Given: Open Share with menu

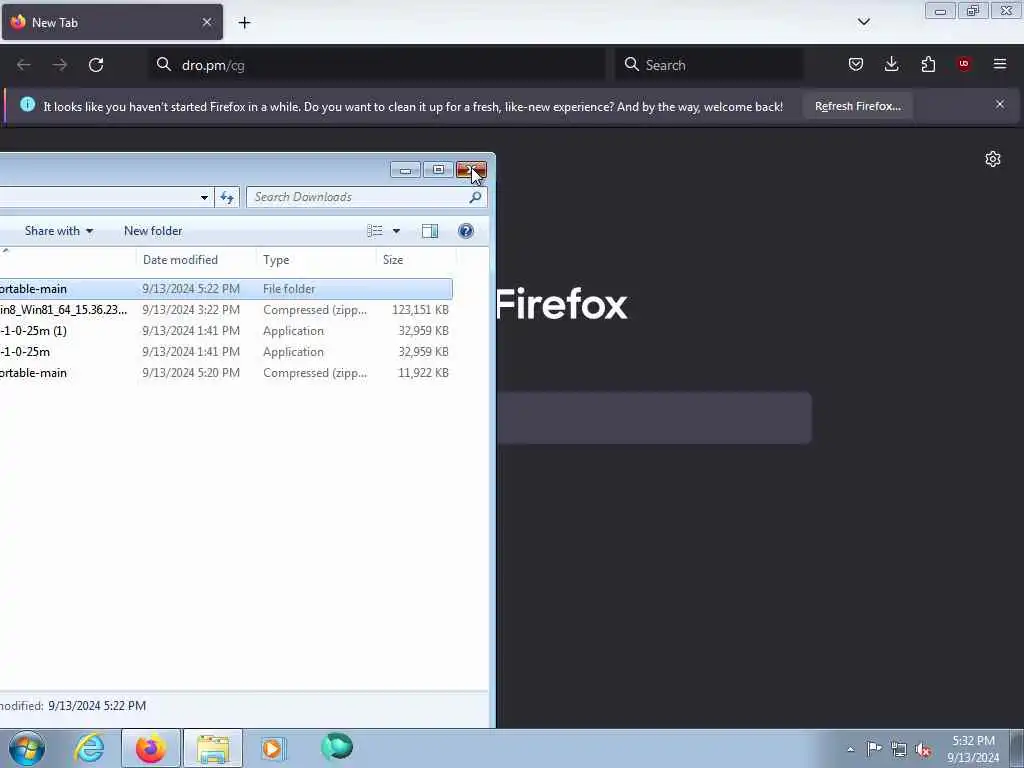Looking at the screenshot, I should coord(59,231).
